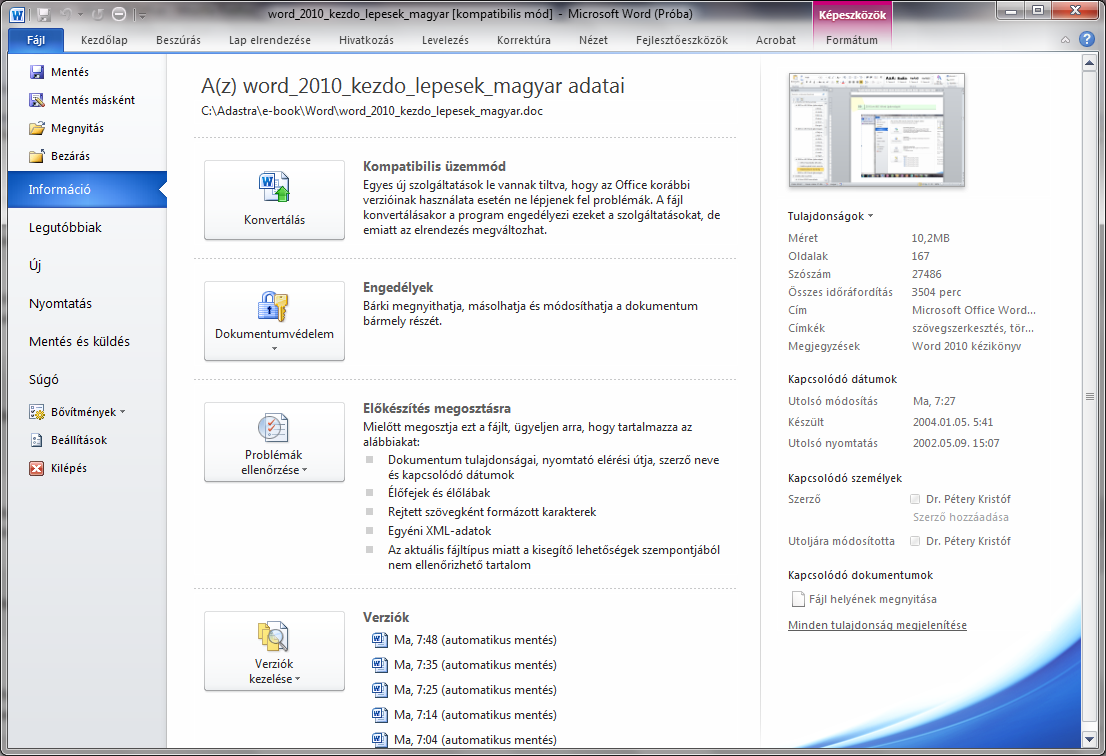1106x756 pixels.
Task: Switch to the Hivatkozás ribbon tab
Action: click(x=366, y=40)
